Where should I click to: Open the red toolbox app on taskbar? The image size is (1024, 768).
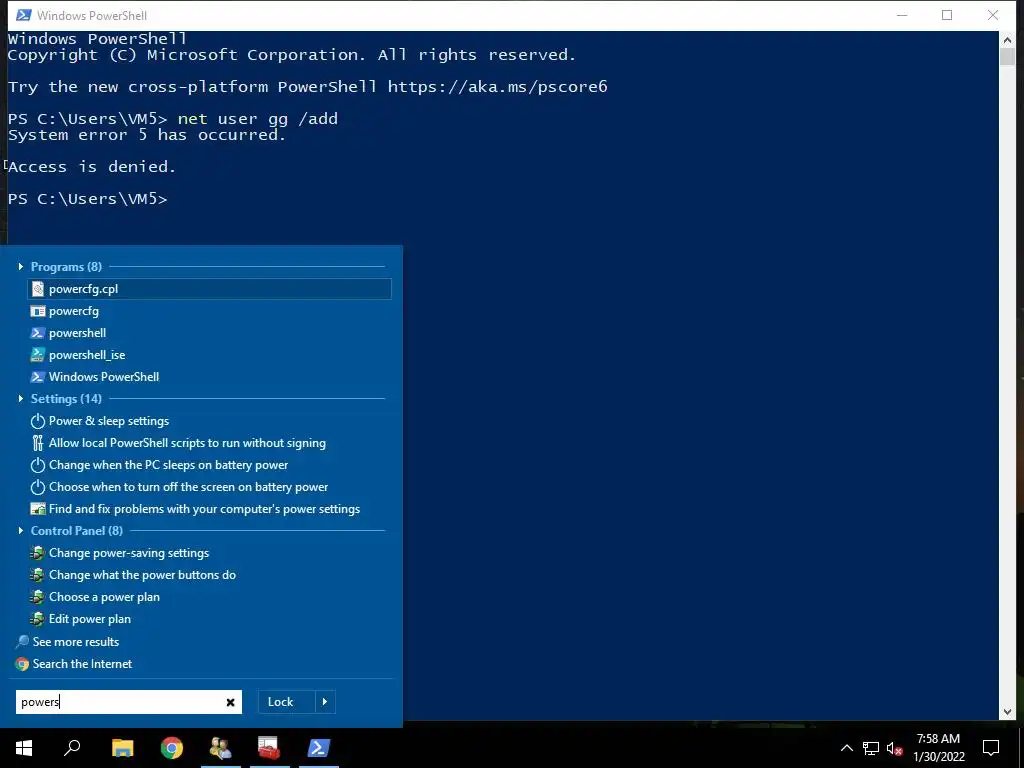[x=268, y=748]
